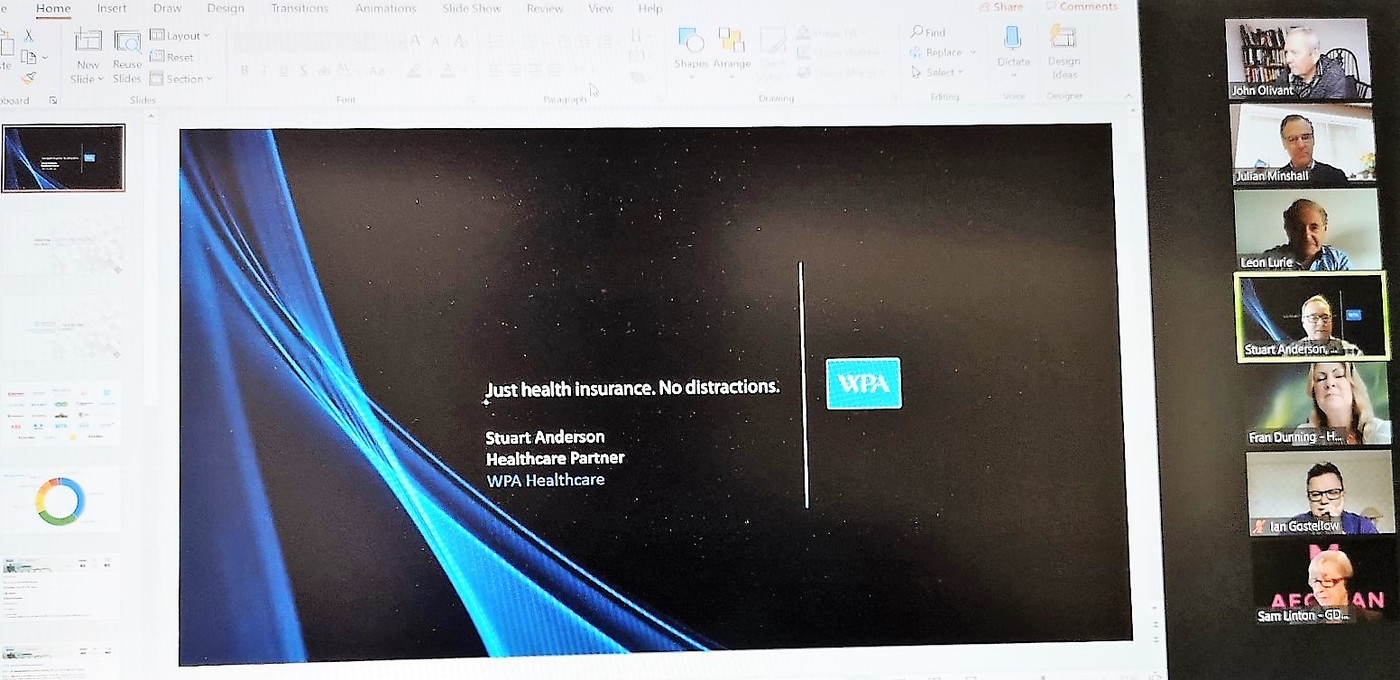Click the Copy icon in Clipboard group

pyautogui.click(x=28, y=57)
